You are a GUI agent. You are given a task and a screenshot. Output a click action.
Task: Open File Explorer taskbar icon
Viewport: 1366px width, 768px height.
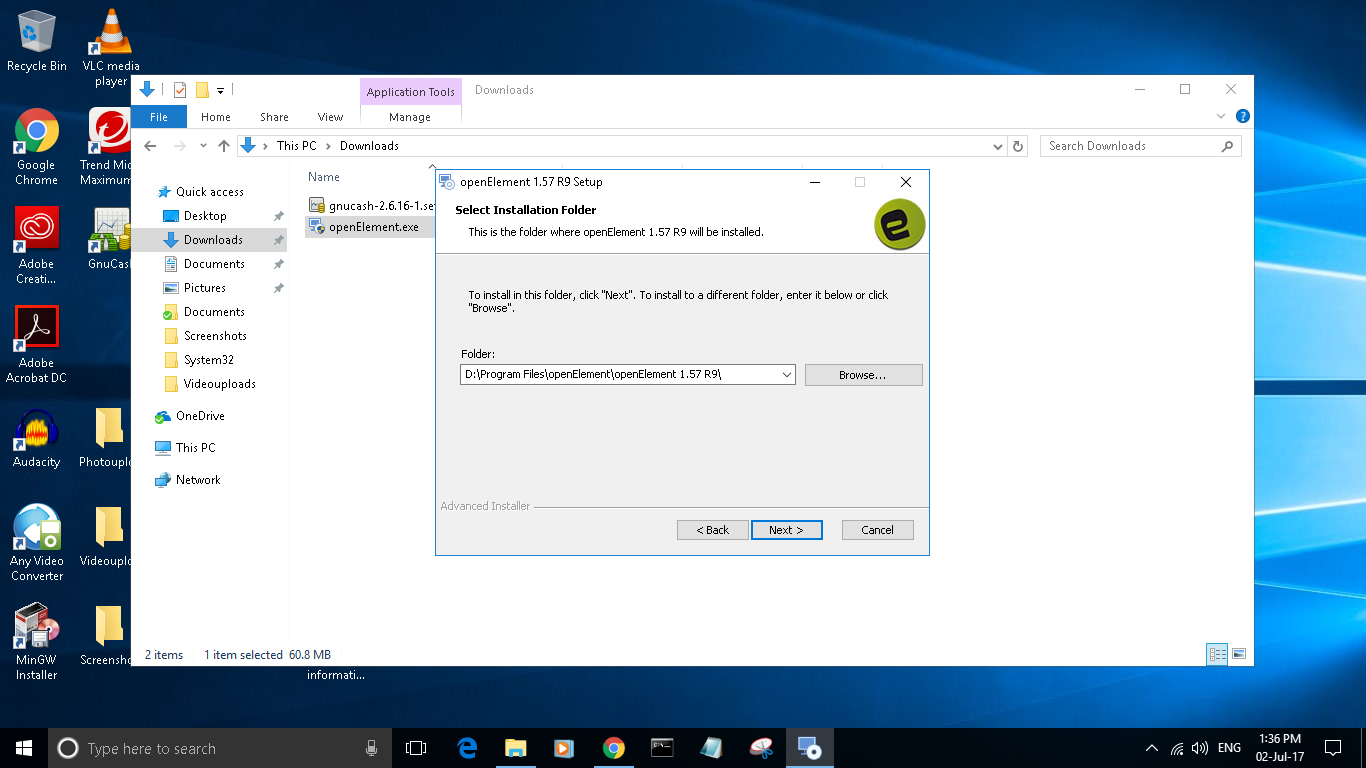coord(516,748)
